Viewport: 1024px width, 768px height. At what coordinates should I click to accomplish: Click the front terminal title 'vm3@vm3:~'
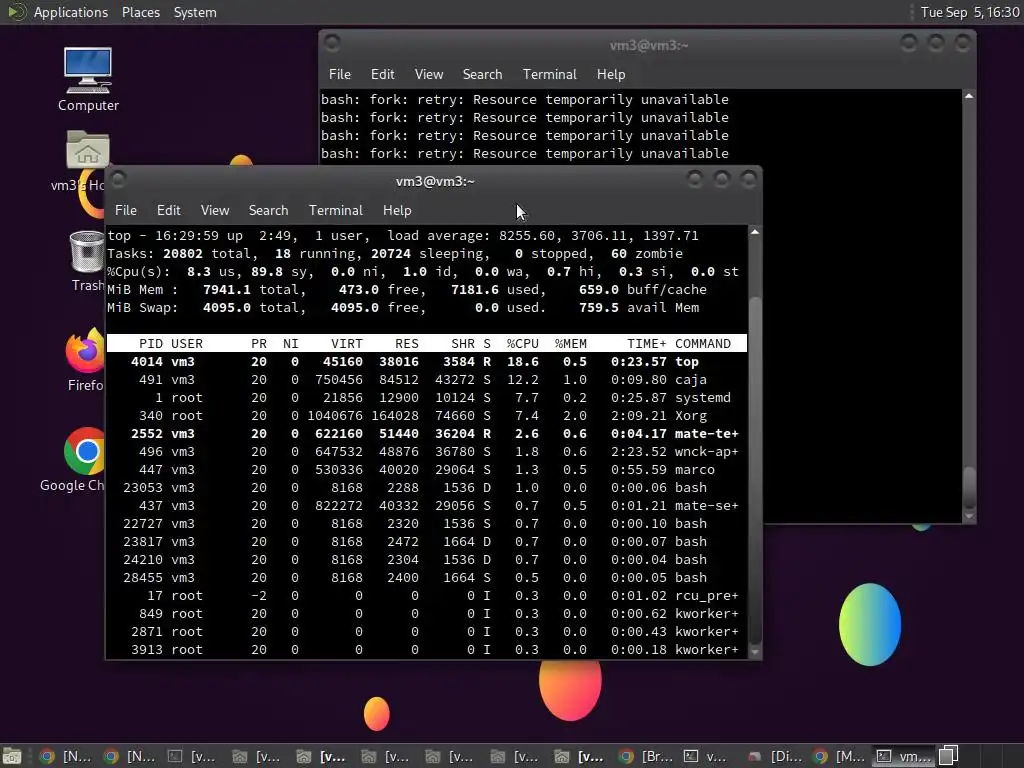click(435, 182)
